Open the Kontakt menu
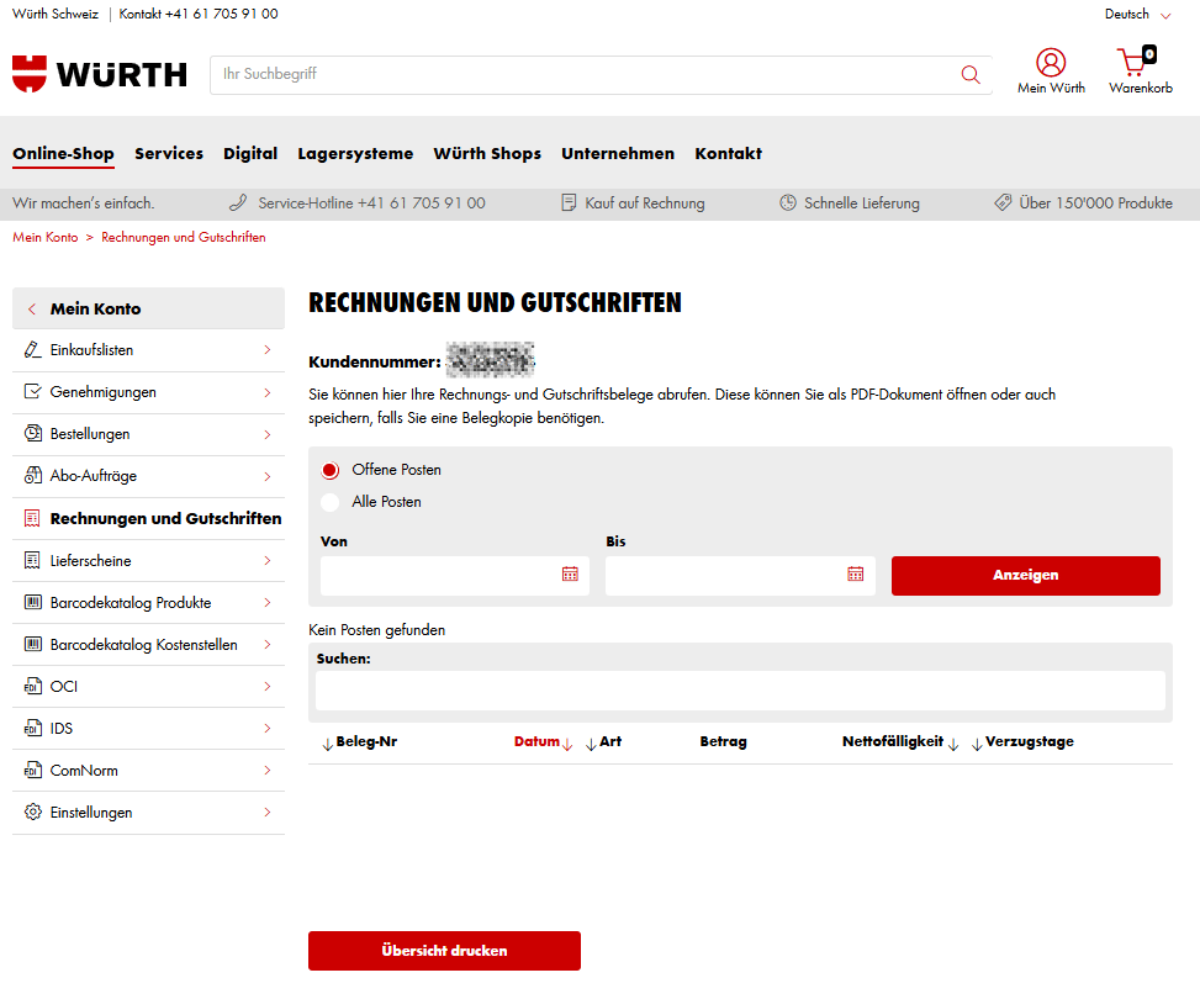This screenshot has height=983, width=1200. tap(728, 154)
